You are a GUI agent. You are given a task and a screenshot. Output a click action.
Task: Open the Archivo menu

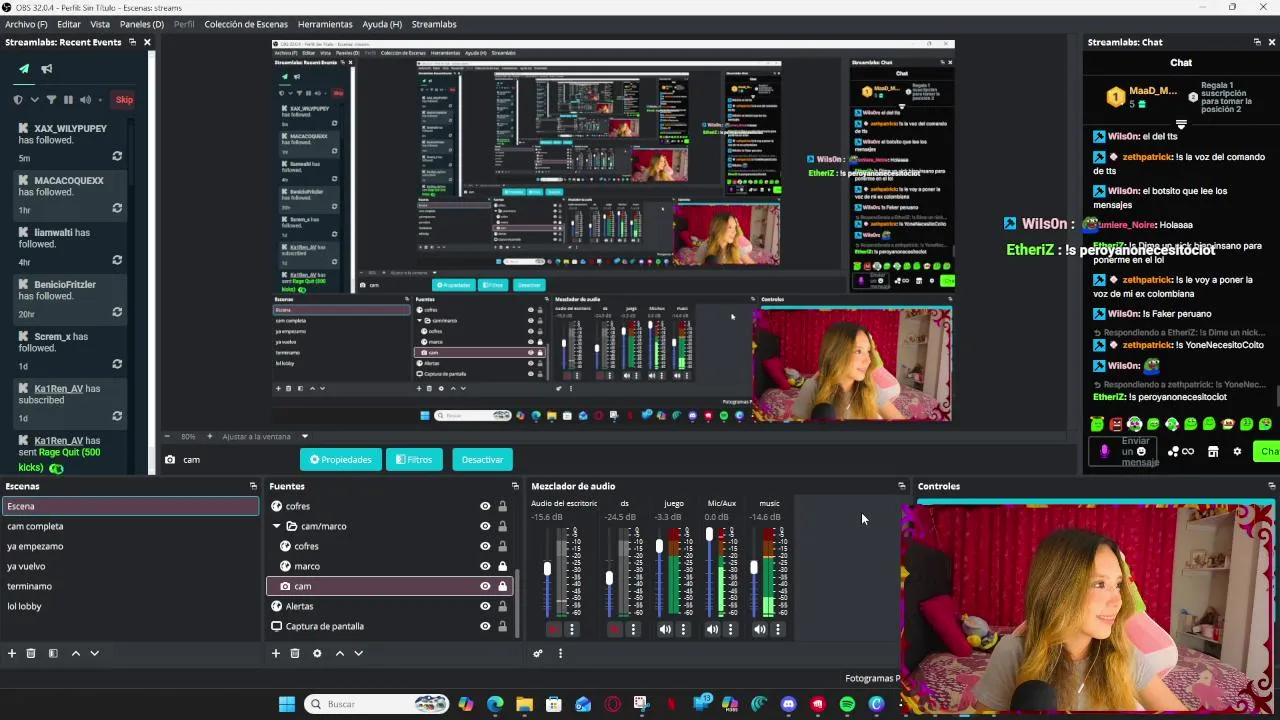[x=26, y=24]
